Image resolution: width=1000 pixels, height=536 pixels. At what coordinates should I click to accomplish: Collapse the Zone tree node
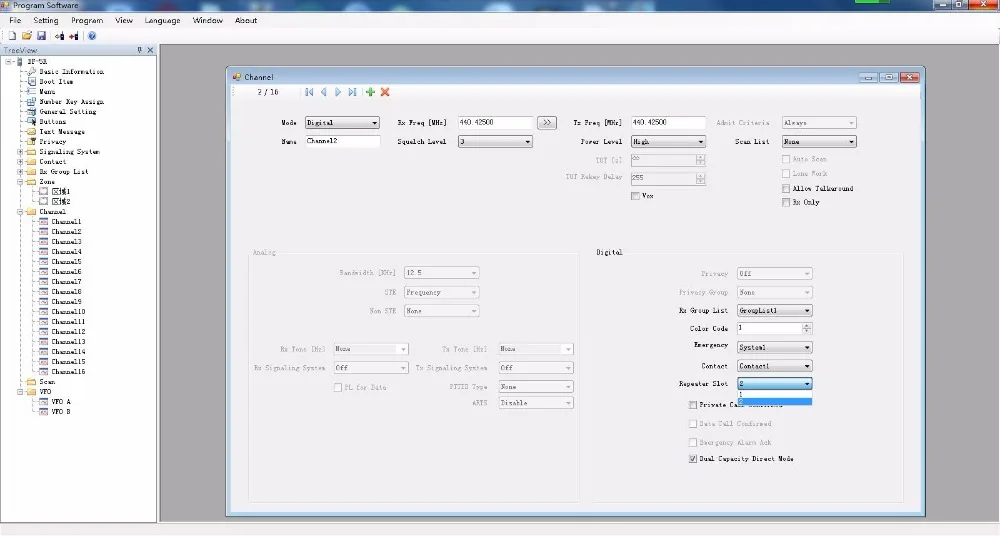tap(20, 182)
